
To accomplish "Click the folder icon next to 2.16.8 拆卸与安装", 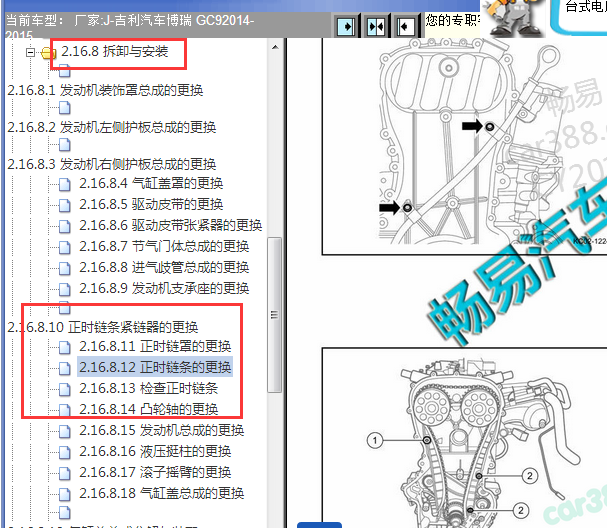I will tap(48, 53).
